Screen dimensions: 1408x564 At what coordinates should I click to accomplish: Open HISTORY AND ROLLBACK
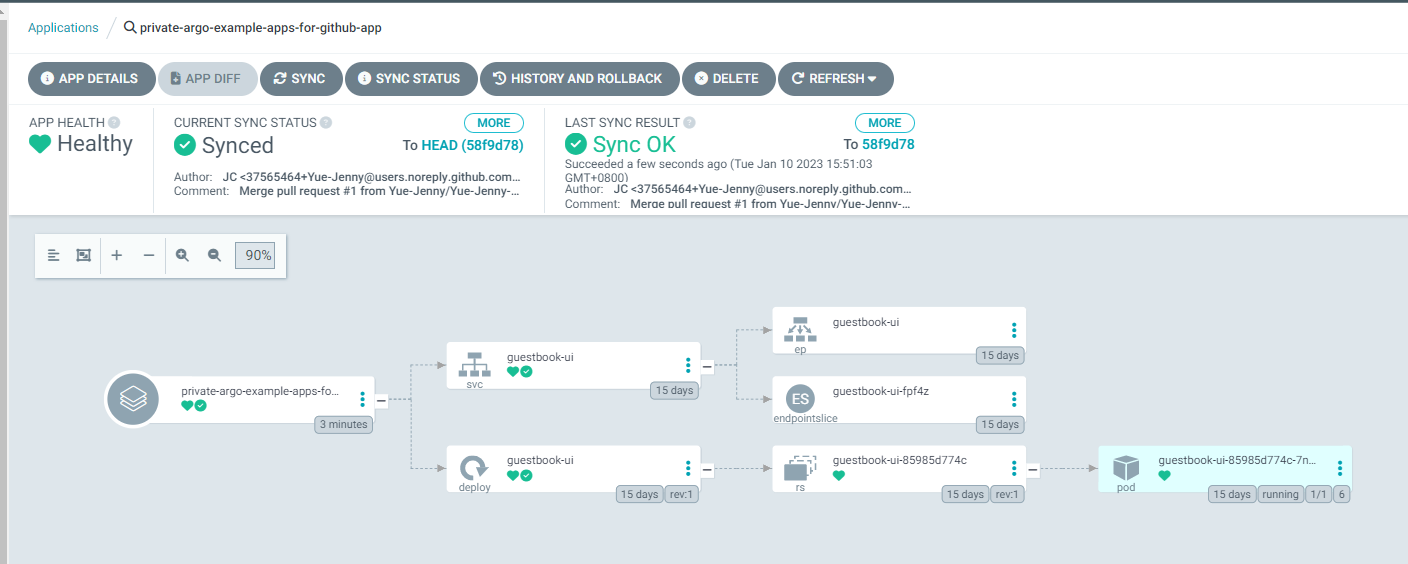(579, 78)
